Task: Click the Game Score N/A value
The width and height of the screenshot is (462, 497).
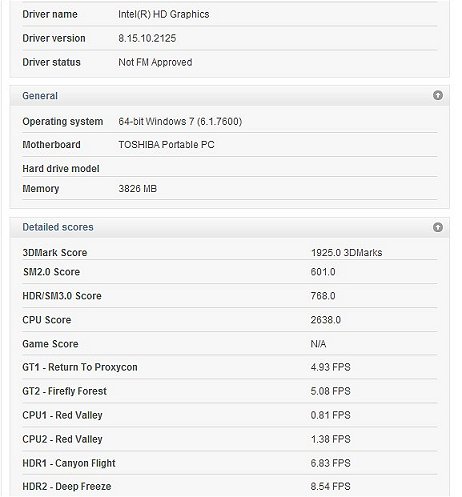Action: [318, 344]
